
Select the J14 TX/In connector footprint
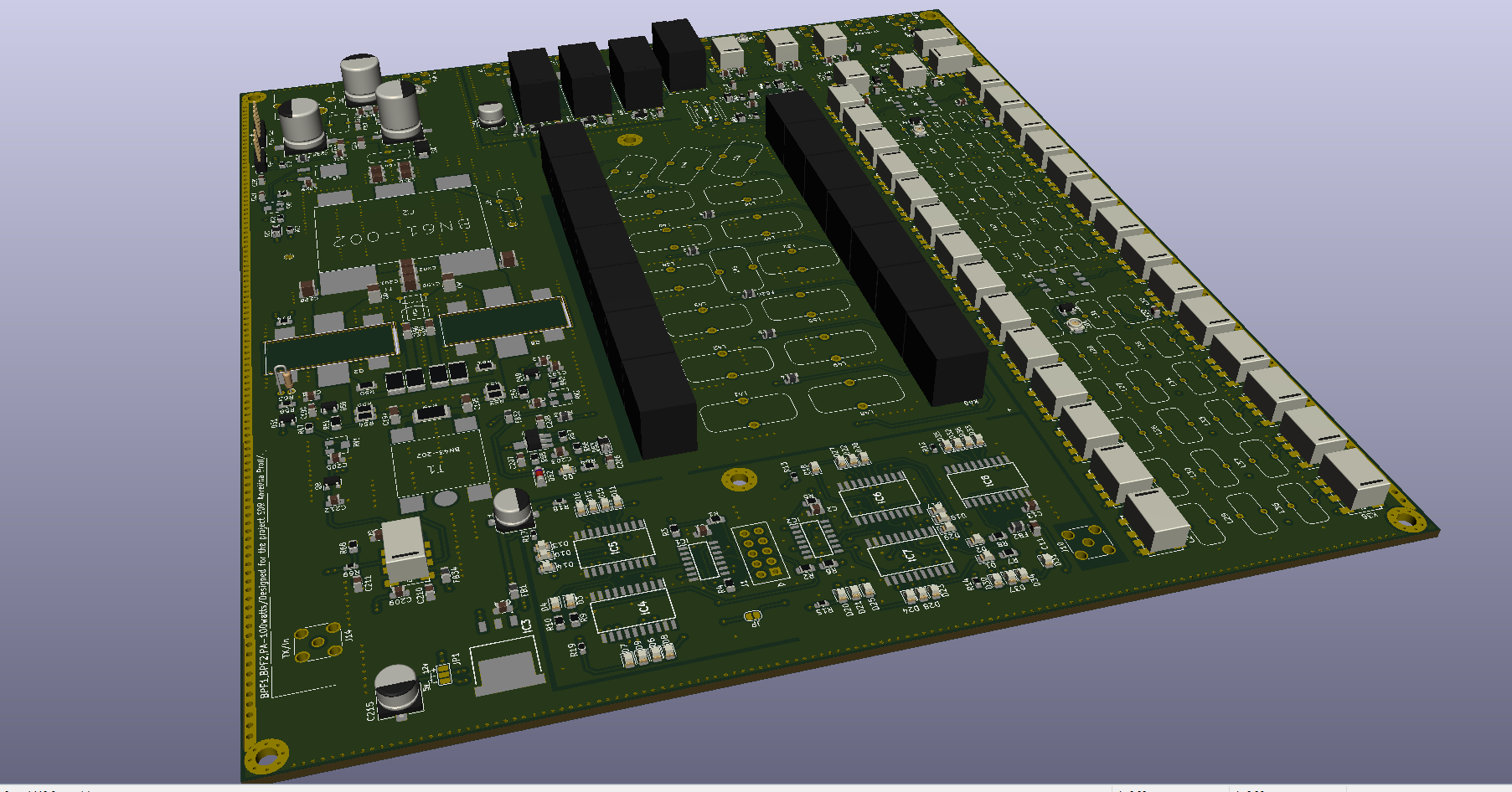[317, 642]
